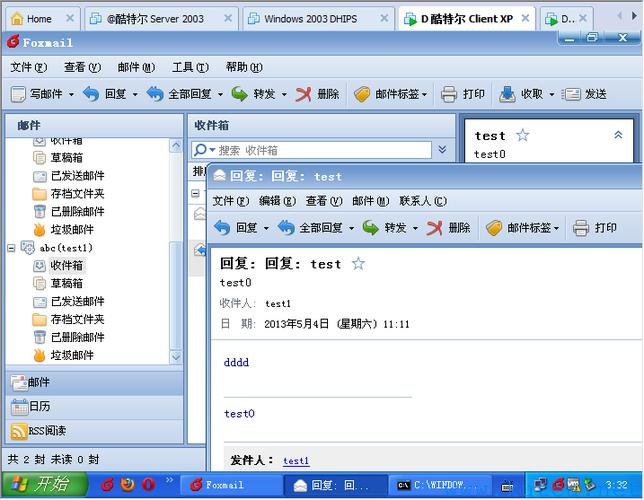Click sender link test1 in quoted message

click(296, 461)
